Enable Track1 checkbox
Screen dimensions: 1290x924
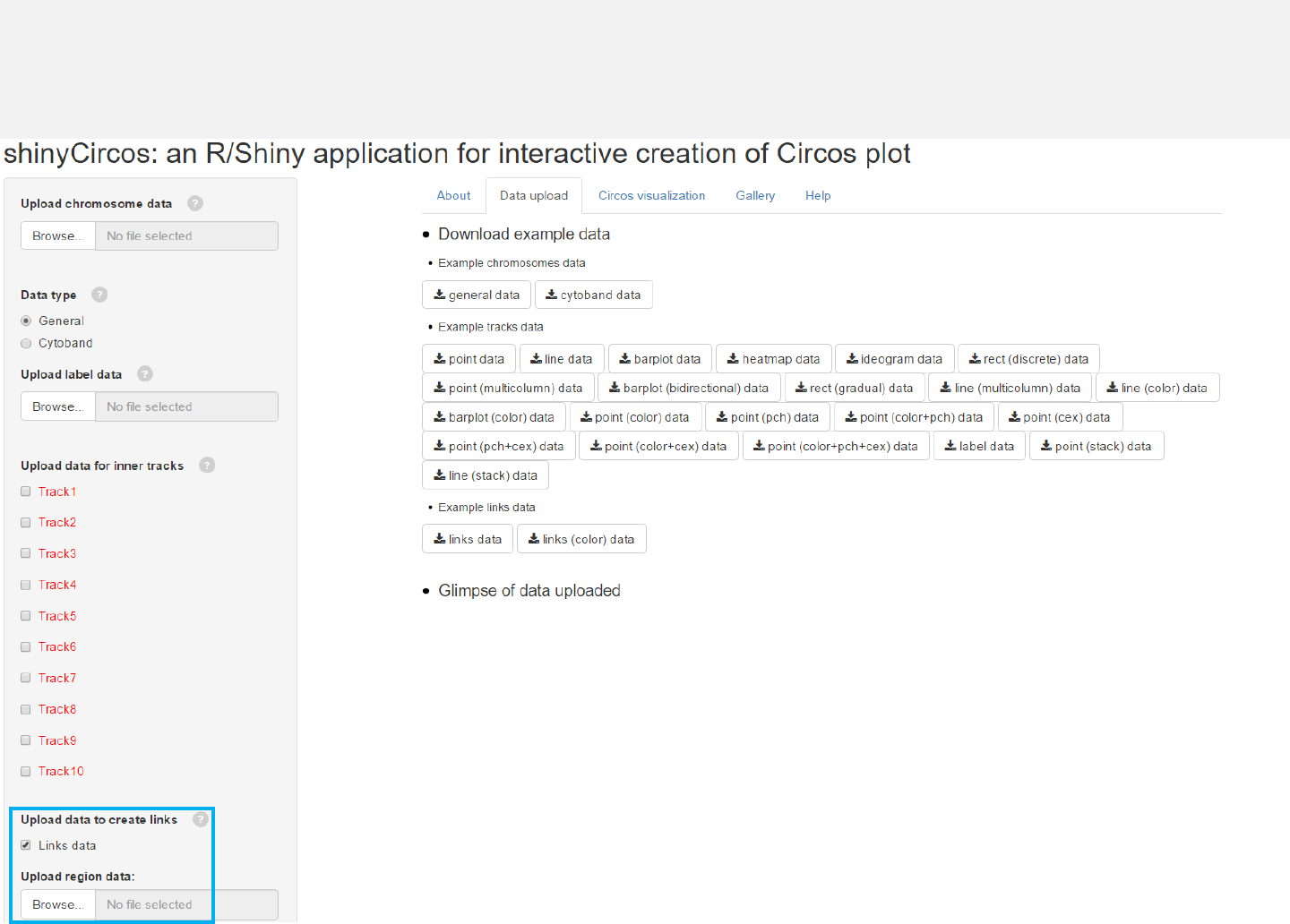click(x=26, y=492)
